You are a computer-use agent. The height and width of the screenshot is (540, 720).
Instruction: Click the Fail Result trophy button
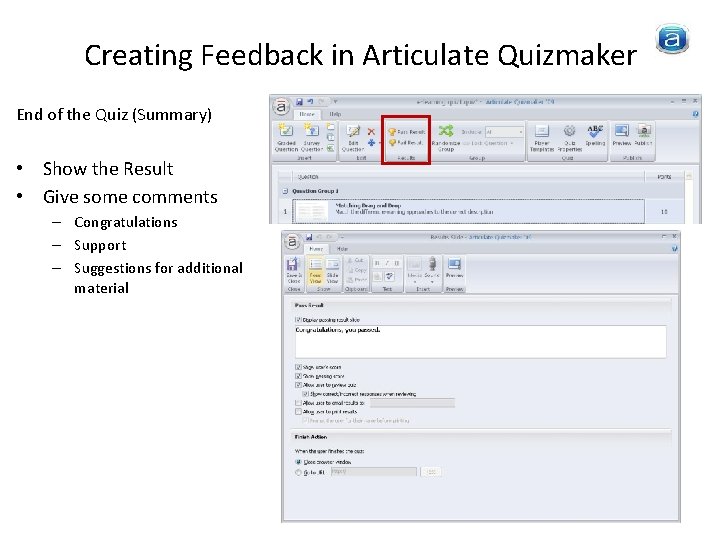(405, 143)
